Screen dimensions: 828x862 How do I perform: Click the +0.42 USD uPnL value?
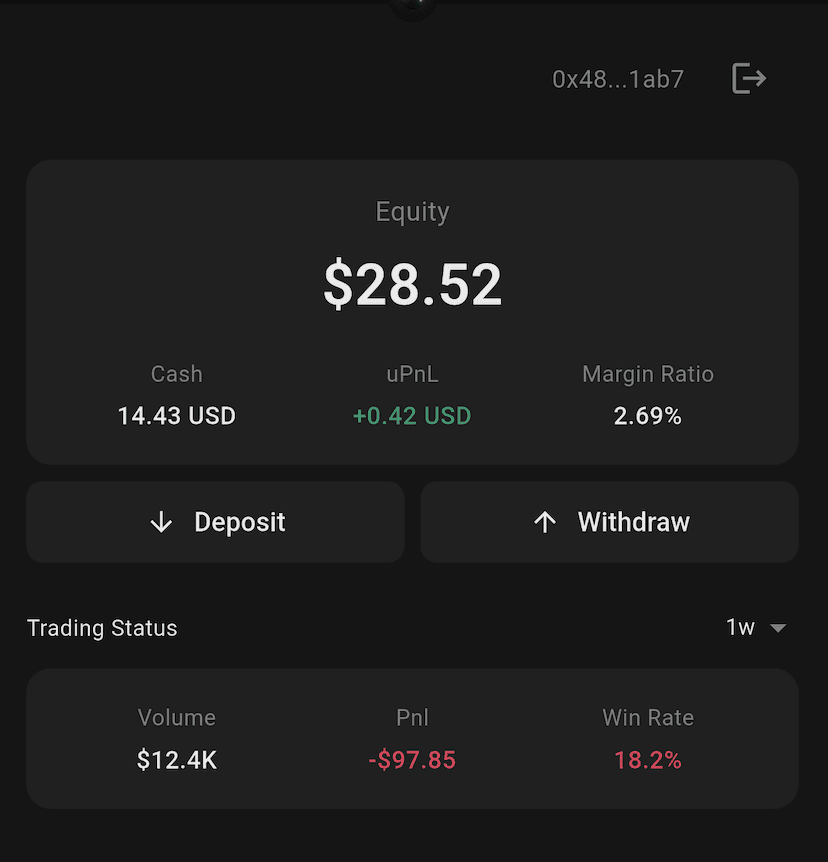pos(412,416)
